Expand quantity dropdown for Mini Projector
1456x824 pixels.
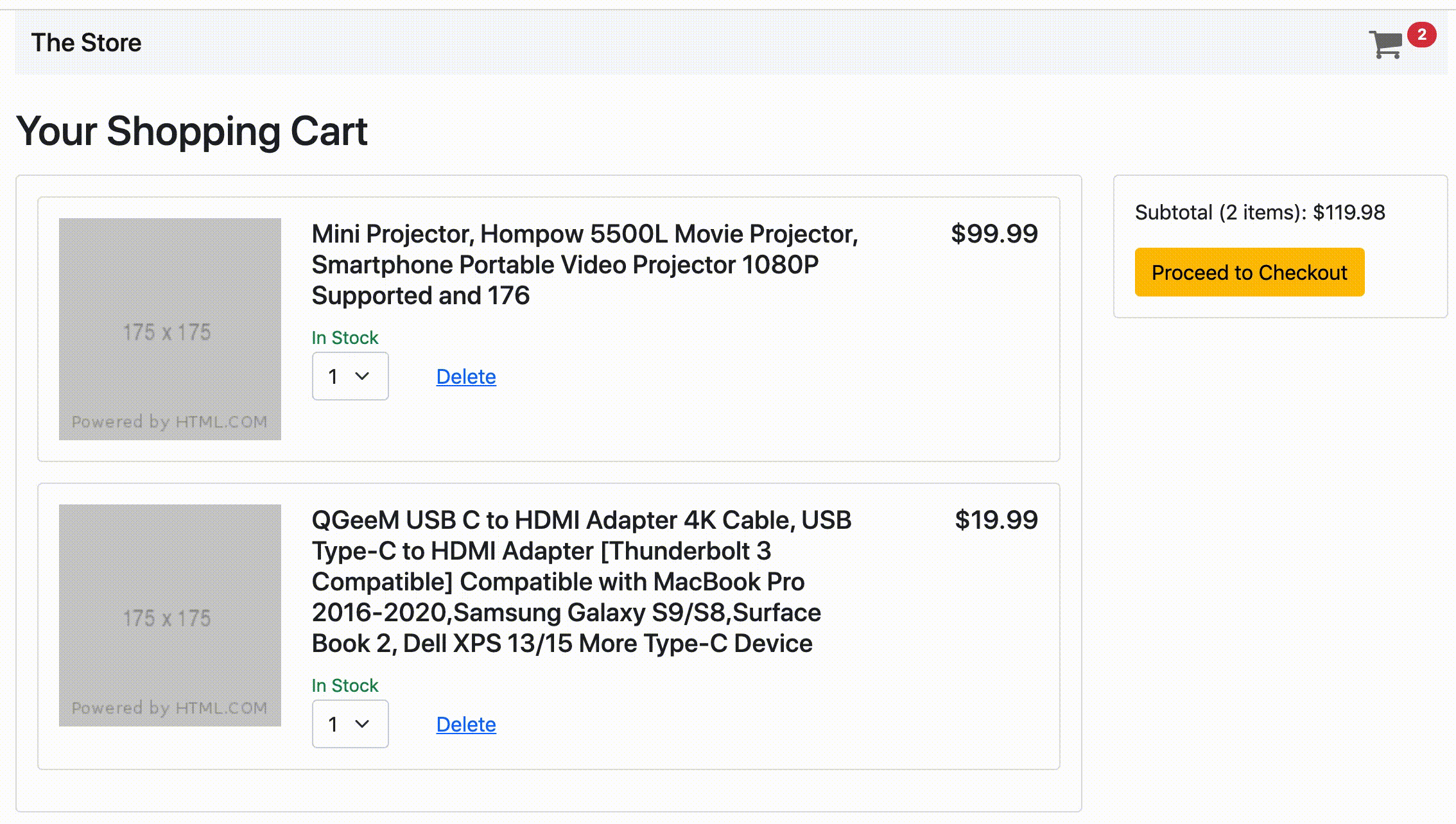pyautogui.click(x=350, y=376)
